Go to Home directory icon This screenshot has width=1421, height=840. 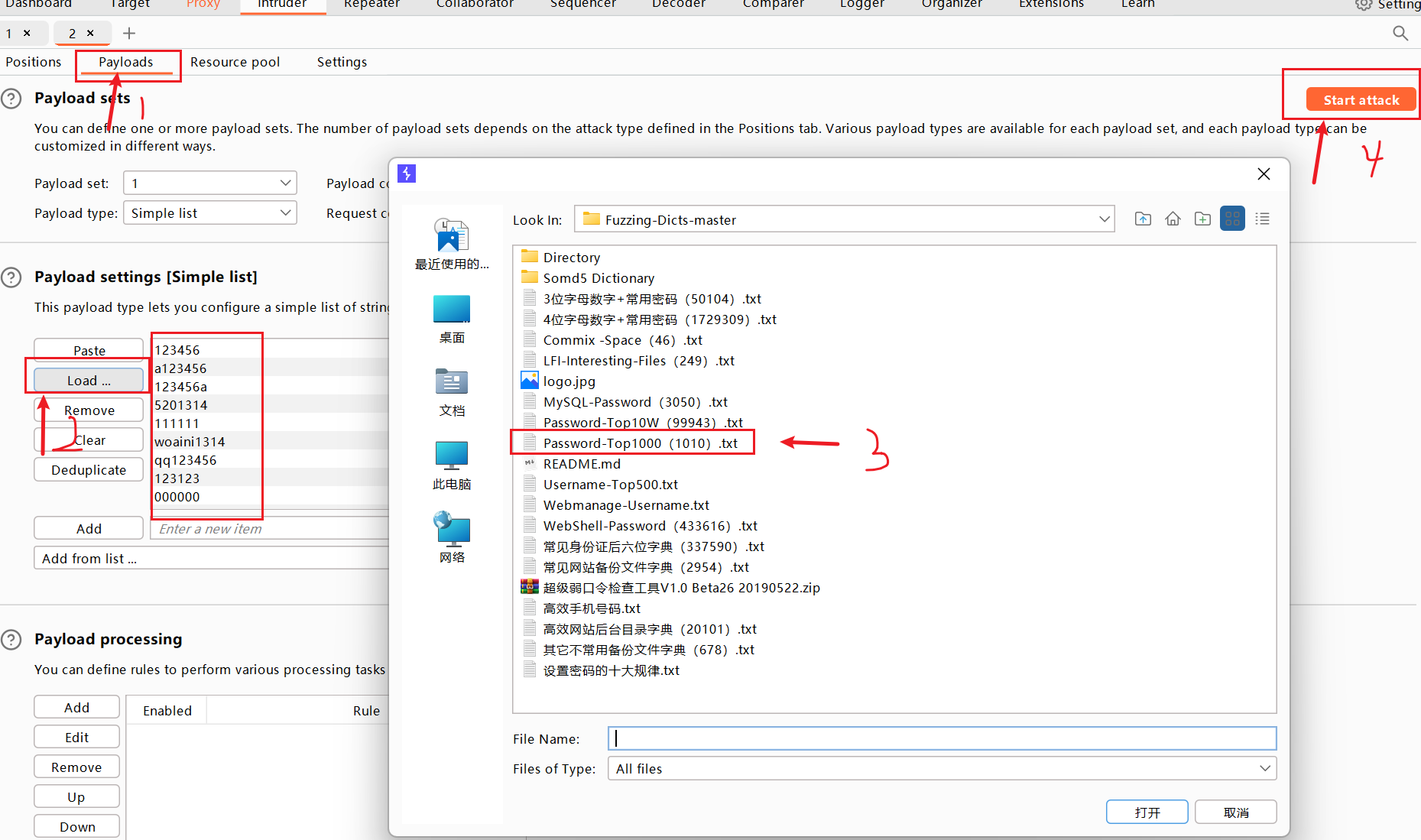click(x=1173, y=219)
